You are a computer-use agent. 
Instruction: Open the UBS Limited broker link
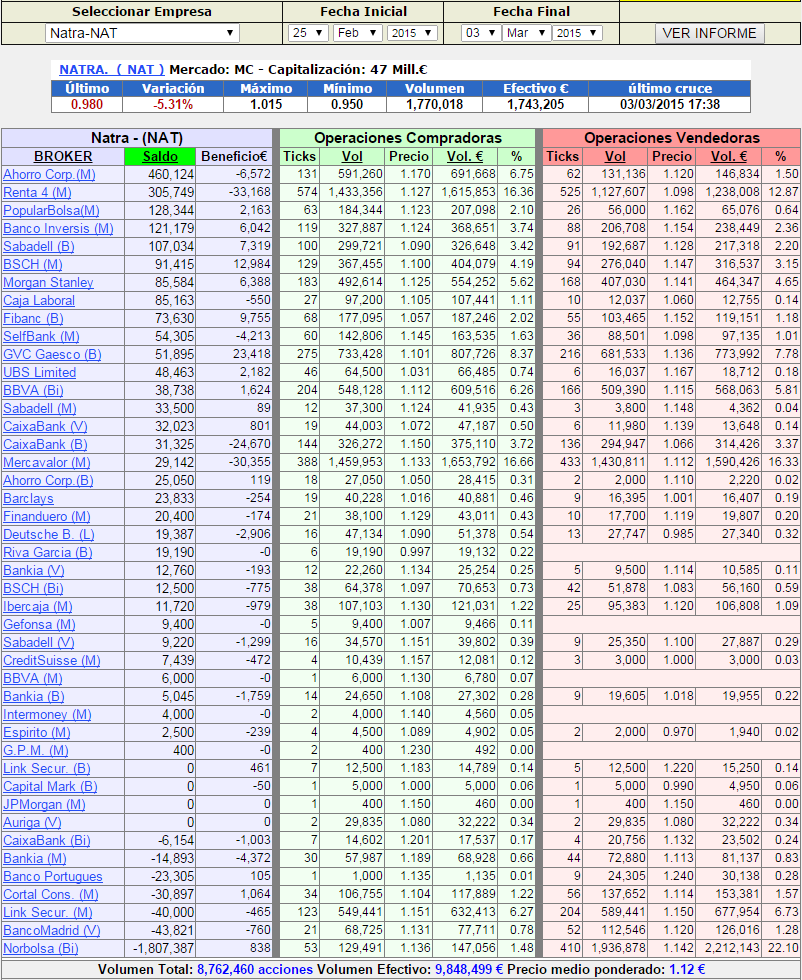(x=39, y=372)
